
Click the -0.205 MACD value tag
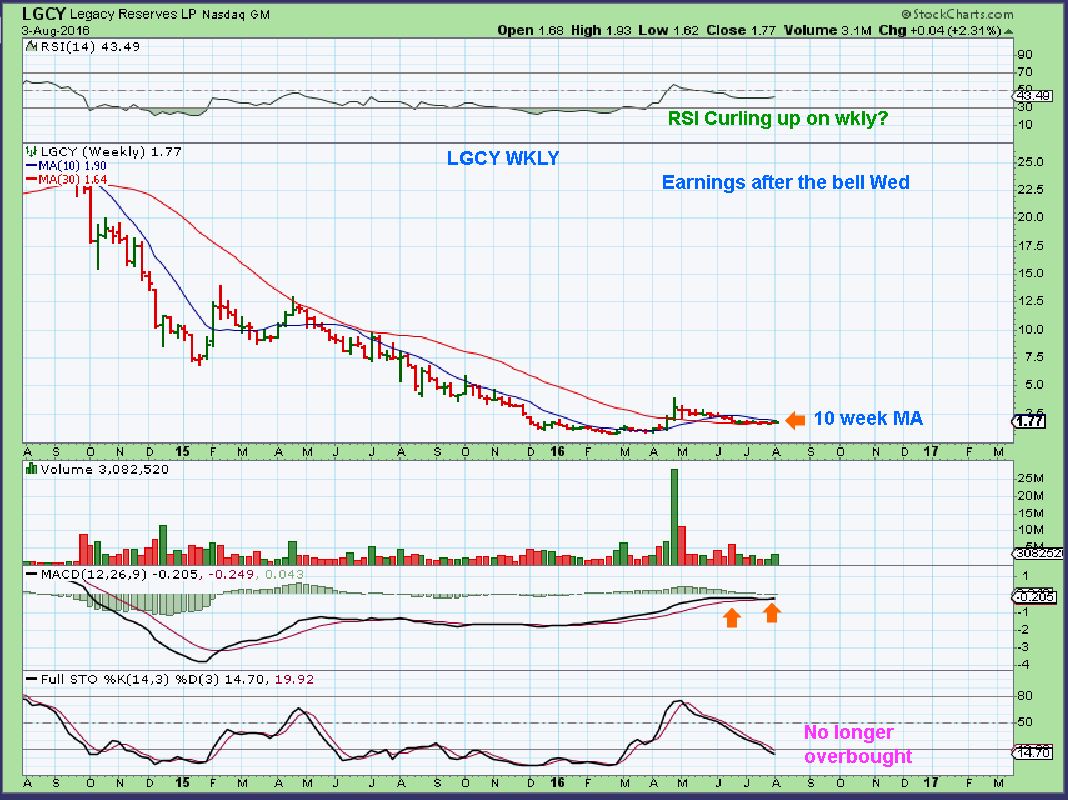point(1034,596)
